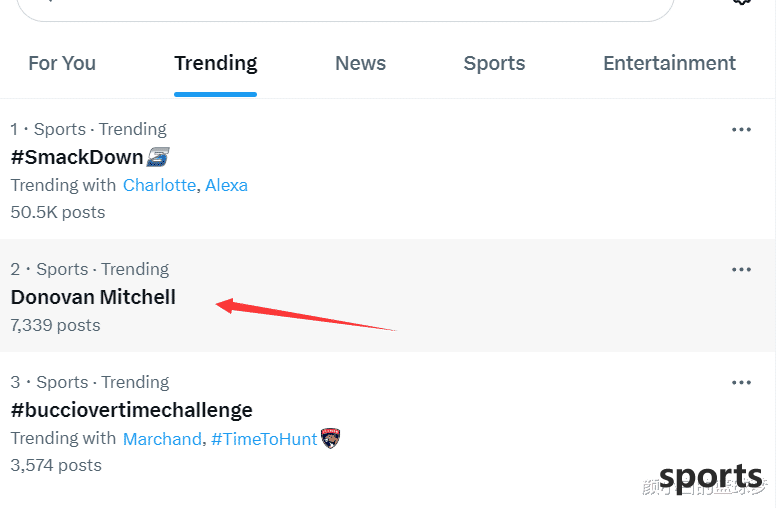Open the Sports tab

coord(494,63)
